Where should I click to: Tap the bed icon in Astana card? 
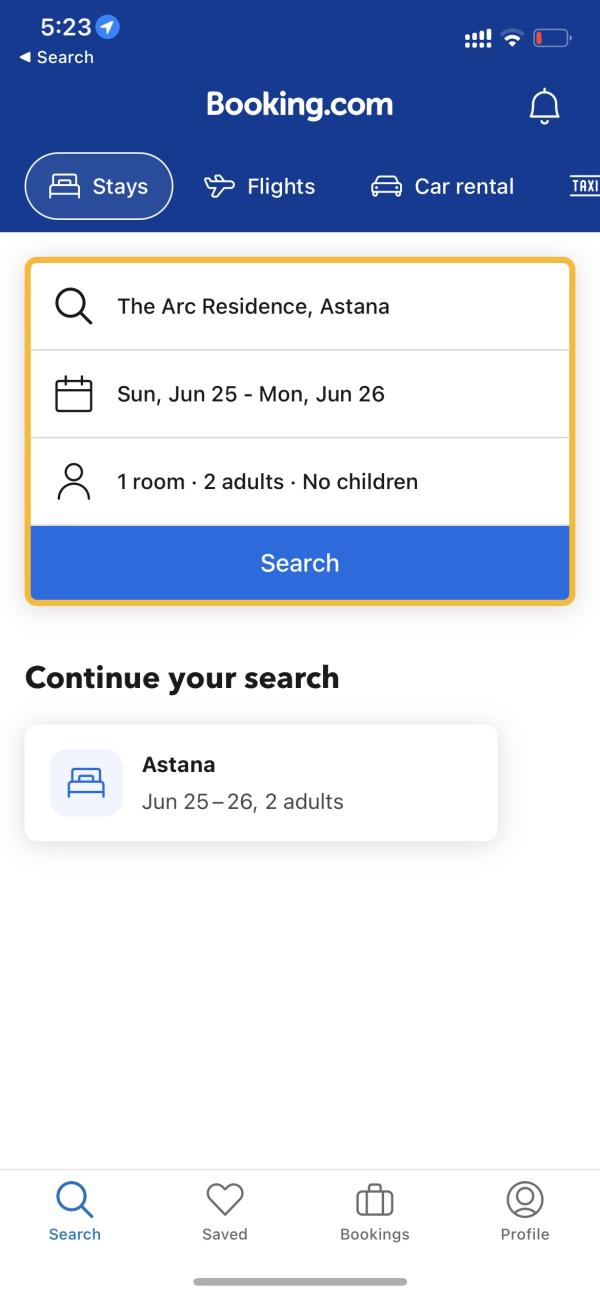86,783
